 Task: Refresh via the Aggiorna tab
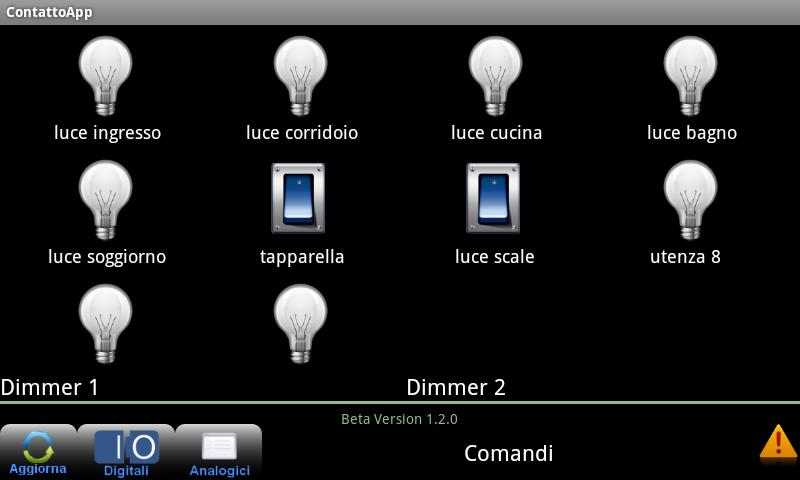[x=38, y=452]
